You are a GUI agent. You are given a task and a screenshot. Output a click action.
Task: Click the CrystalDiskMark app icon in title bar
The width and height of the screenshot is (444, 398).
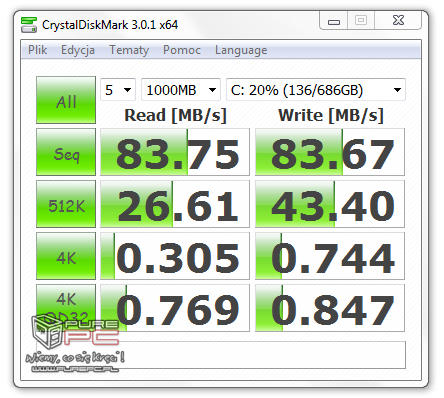(x=29, y=25)
